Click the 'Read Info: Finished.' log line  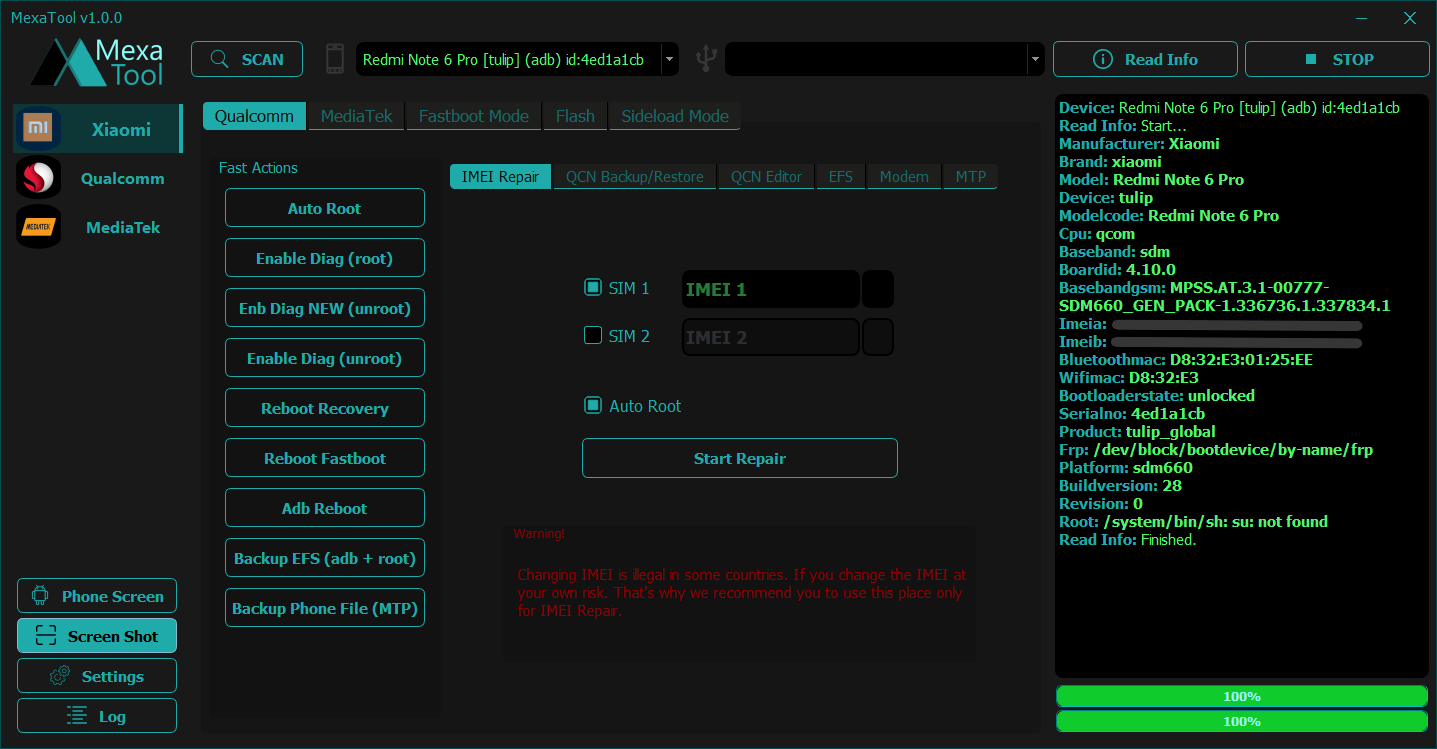(x=1128, y=540)
